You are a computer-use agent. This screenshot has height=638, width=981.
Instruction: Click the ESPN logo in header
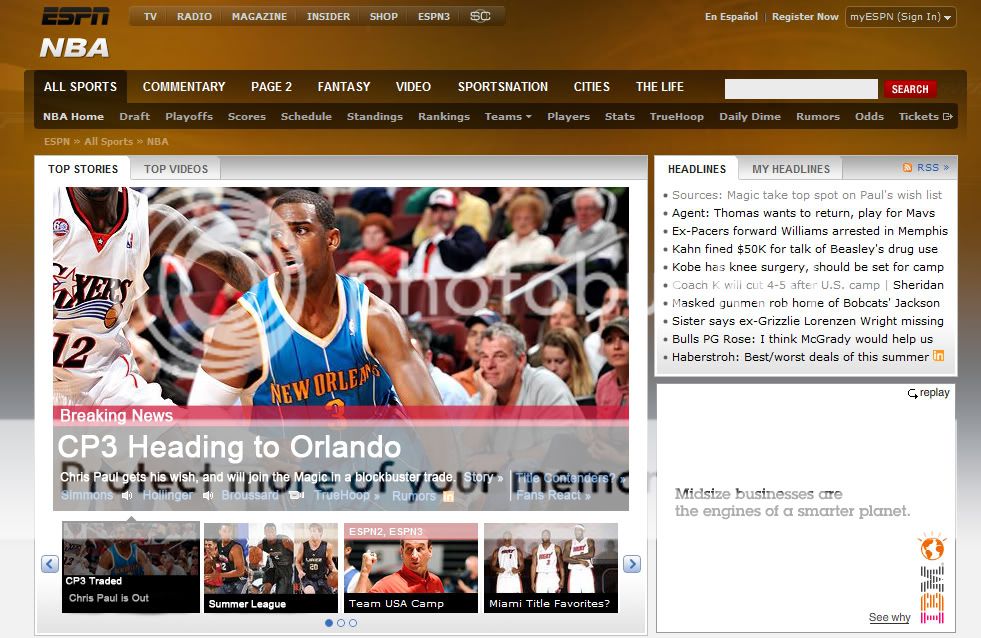tap(75, 16)
